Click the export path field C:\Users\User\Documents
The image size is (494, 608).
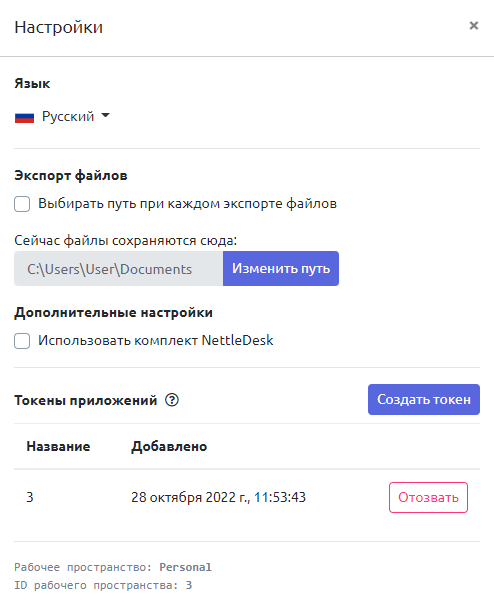pos(119,268)
